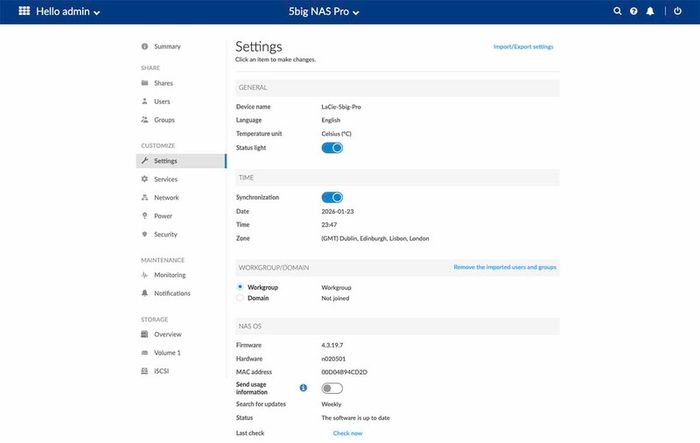Go to Shares in sidebar
This screenshot has height=443, width=700.
point(163,83)
